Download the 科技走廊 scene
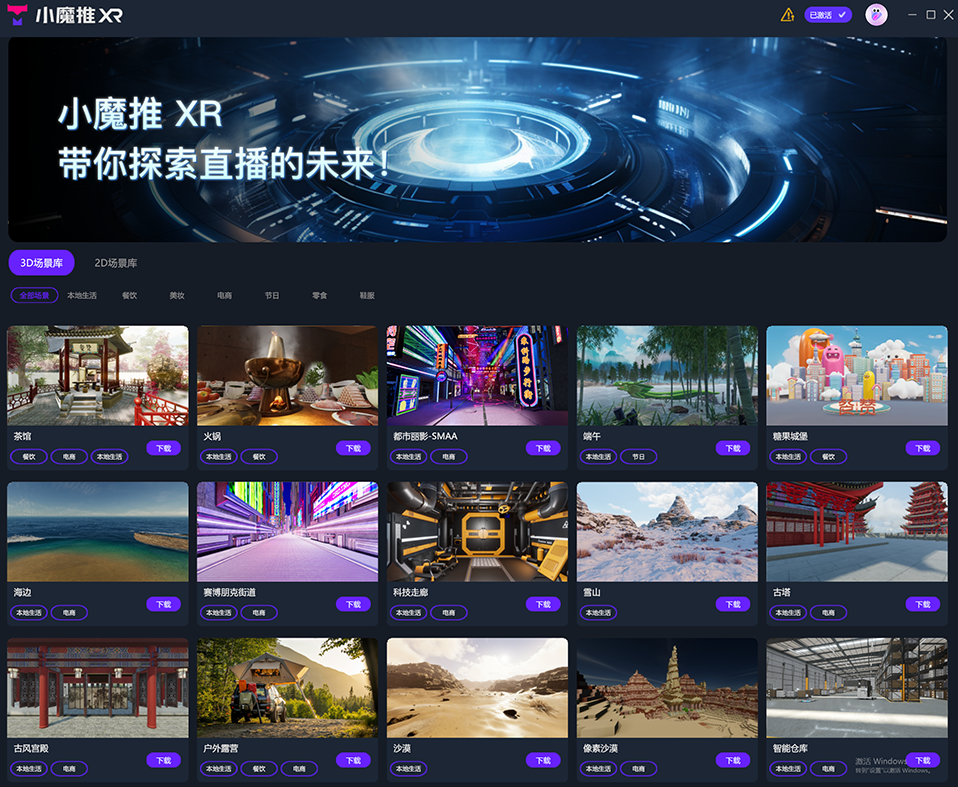This screenshot has width=958, height=787. tap(543, 604)
